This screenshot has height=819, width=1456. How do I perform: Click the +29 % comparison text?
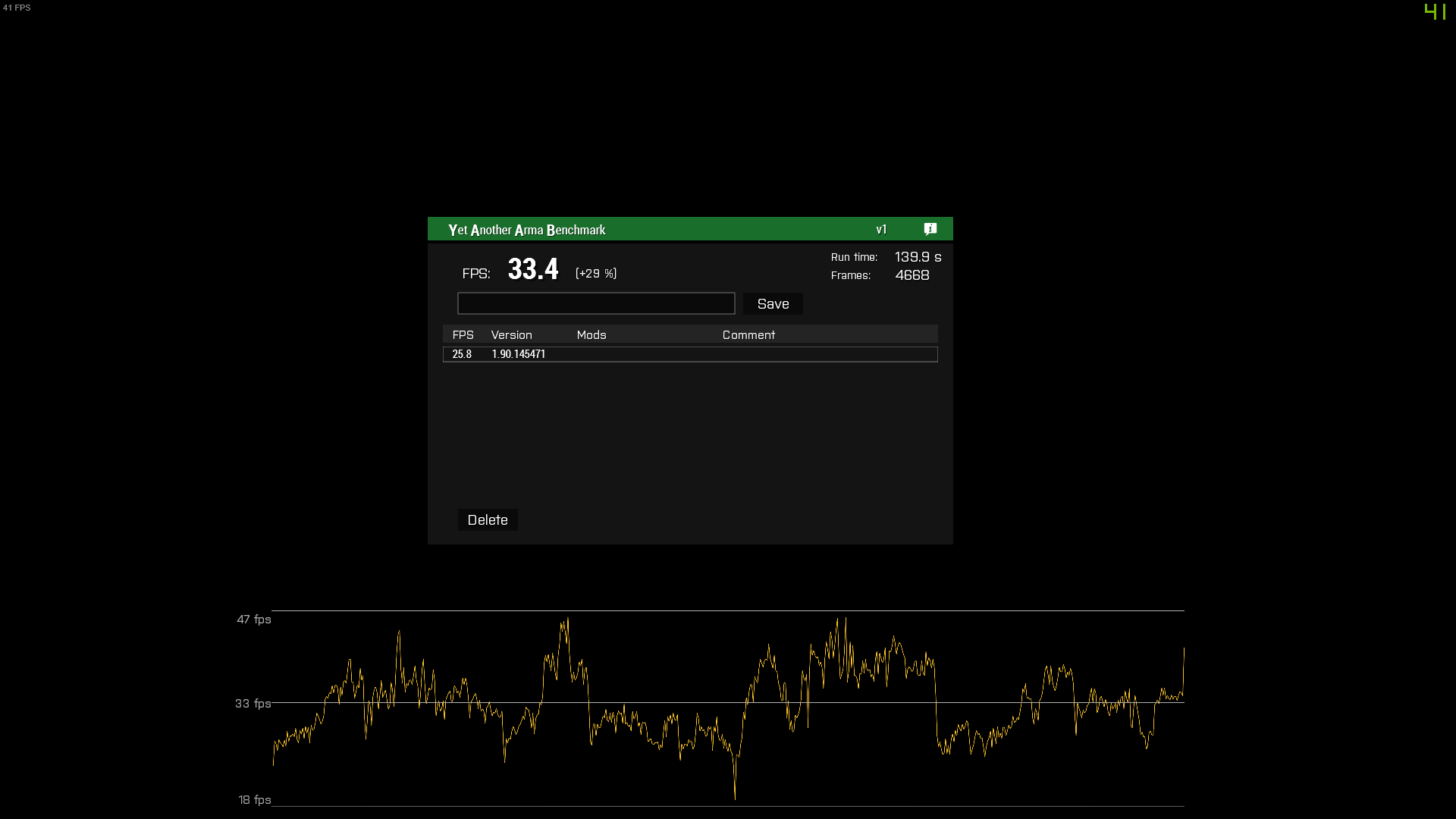[x=595, y=273]
